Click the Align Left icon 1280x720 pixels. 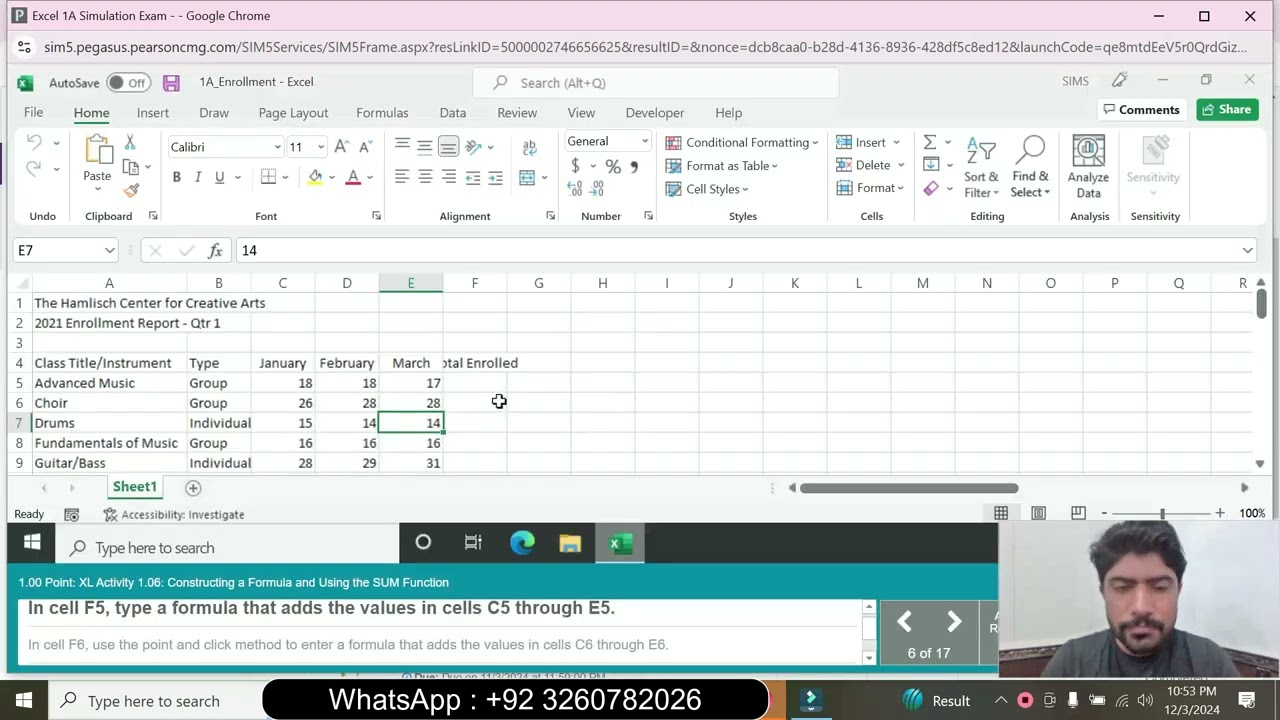pos(402,177)
